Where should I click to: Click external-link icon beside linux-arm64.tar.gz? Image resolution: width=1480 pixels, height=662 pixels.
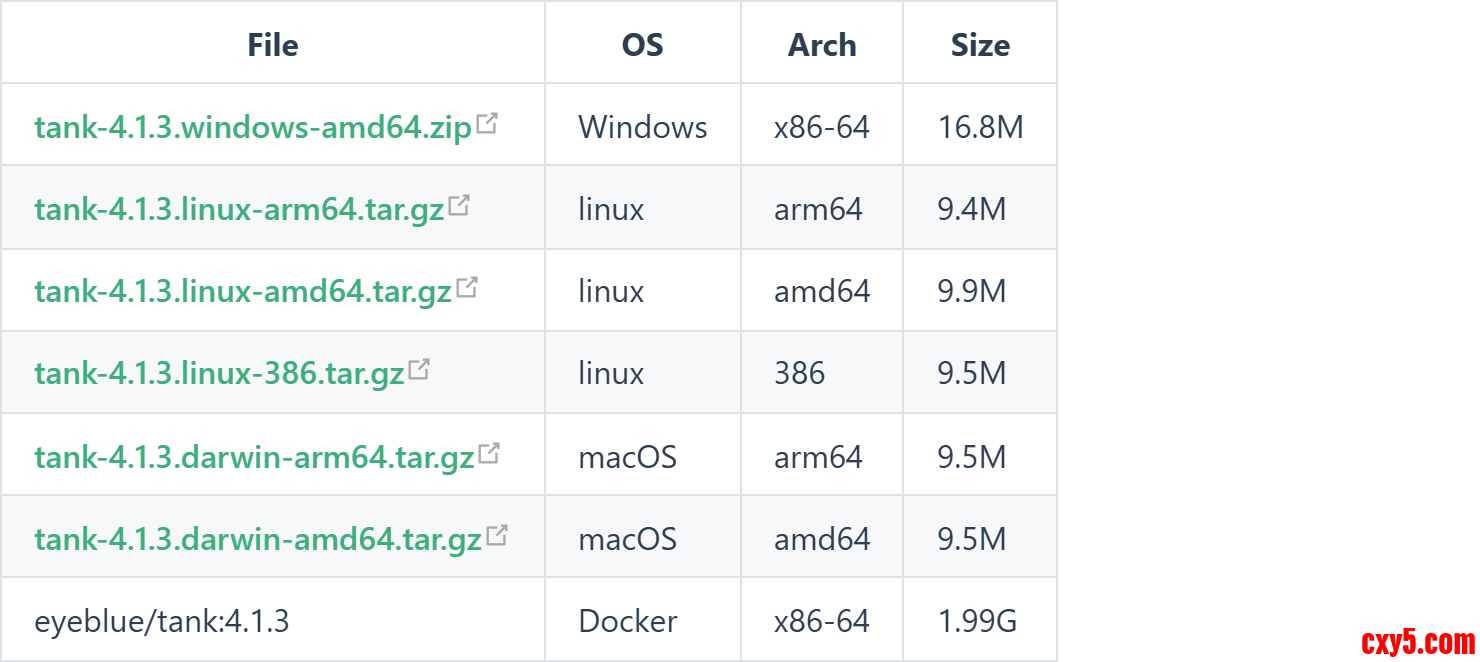tap(459, 206)
